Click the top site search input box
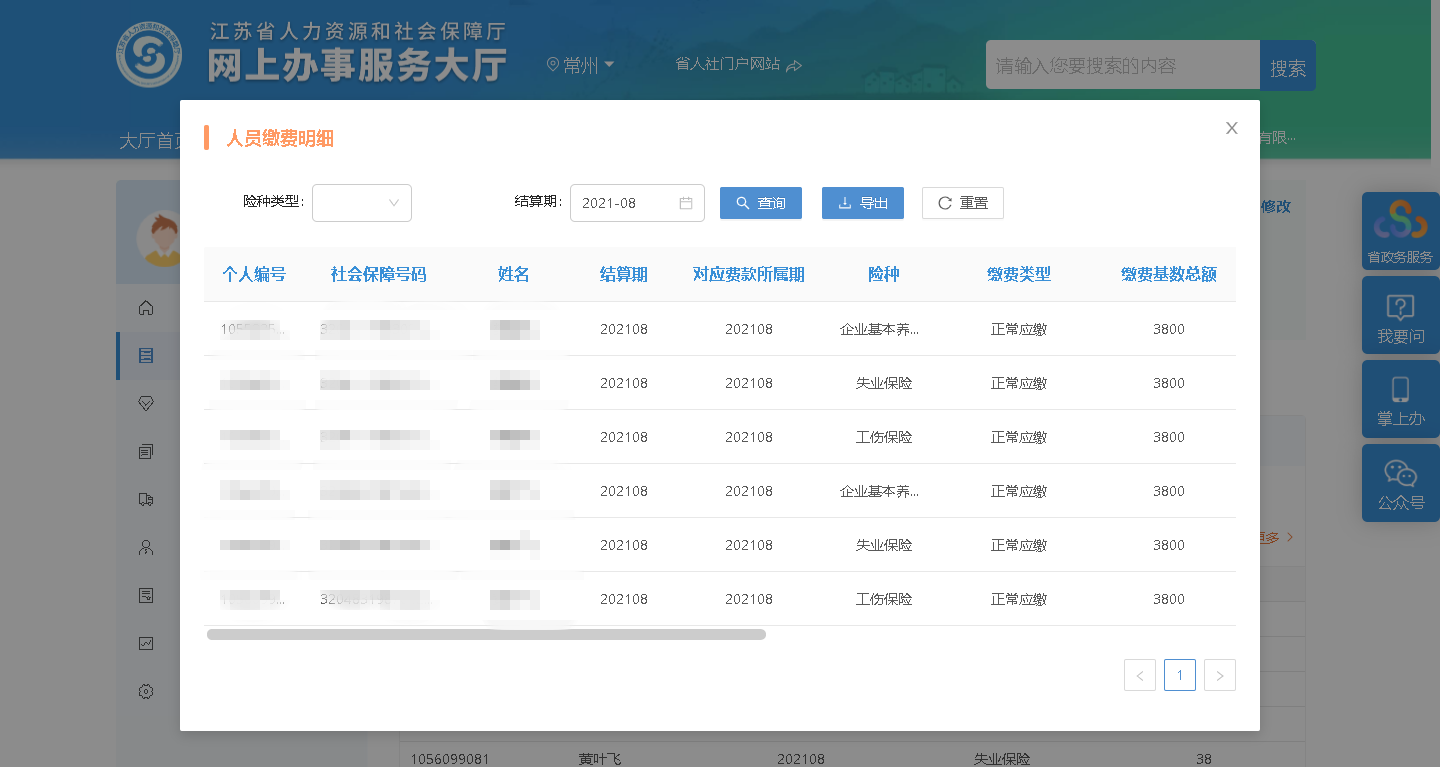 (1122, 65)
